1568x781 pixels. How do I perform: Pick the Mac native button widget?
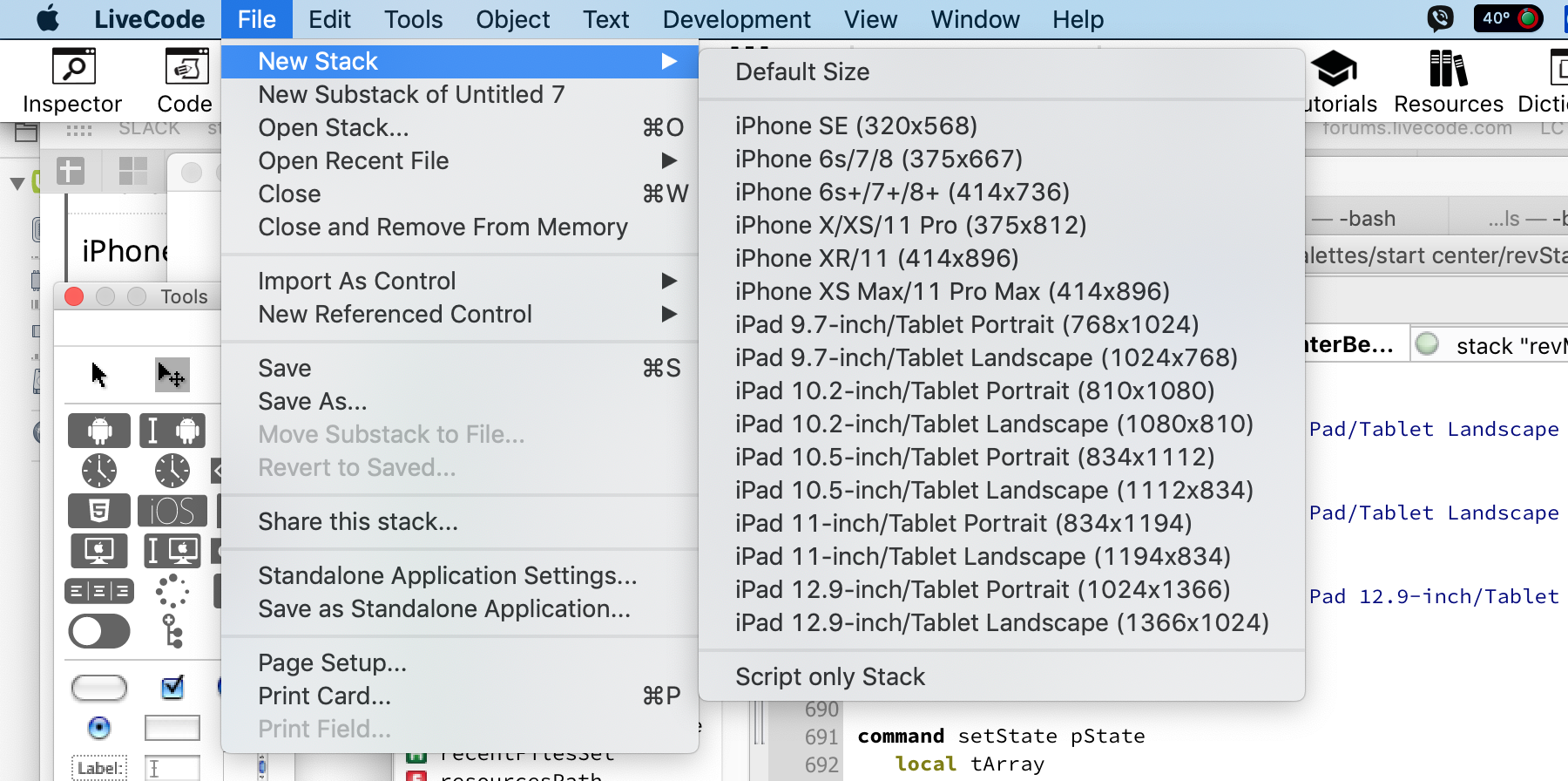(99, 551)
